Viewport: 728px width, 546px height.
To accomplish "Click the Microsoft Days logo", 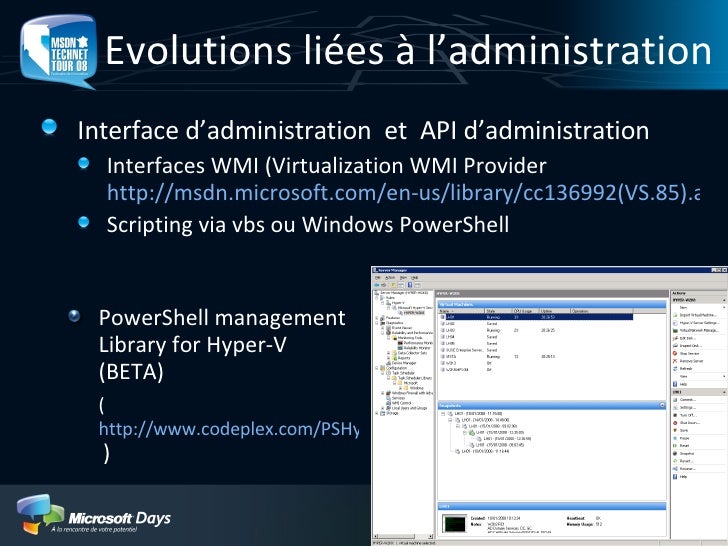I will (94, 515).
